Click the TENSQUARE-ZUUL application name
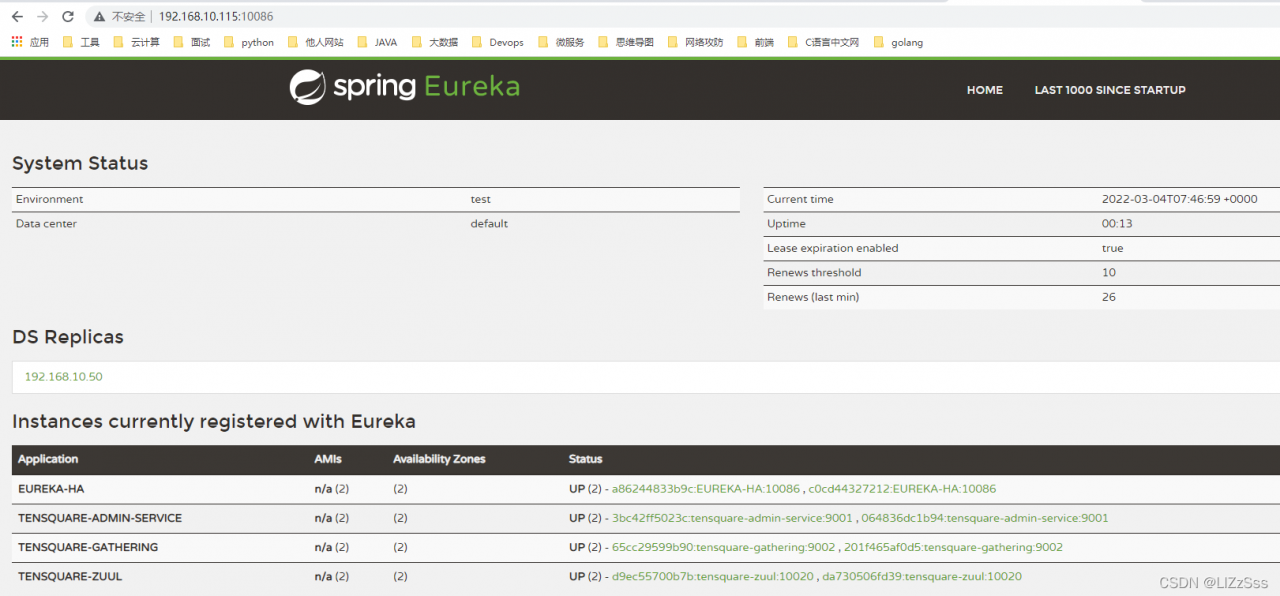This screenshot has width=1280, height=596. click(70, 576)
